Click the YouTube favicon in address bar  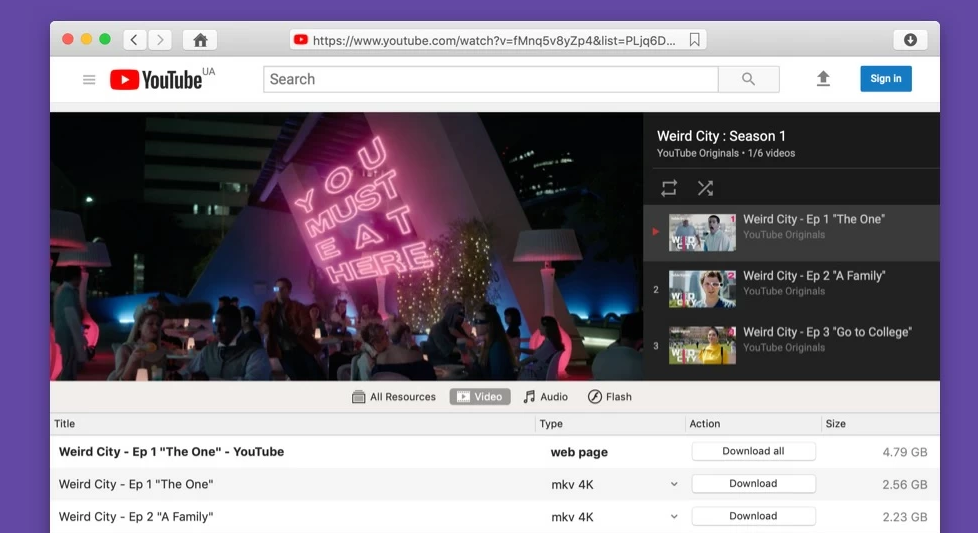point(301,40)
